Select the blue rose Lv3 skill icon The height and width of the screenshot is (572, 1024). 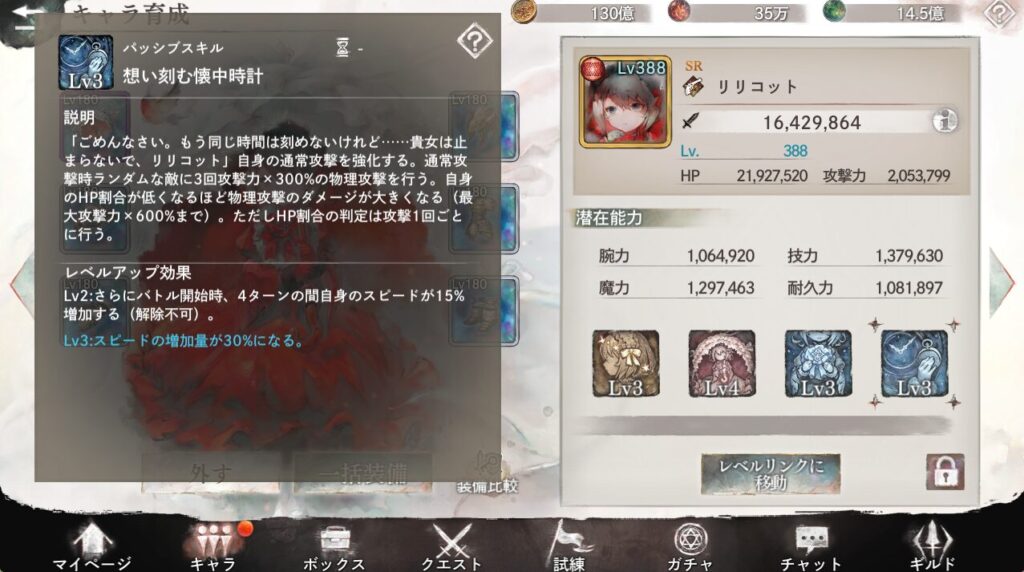coord(818,364)
